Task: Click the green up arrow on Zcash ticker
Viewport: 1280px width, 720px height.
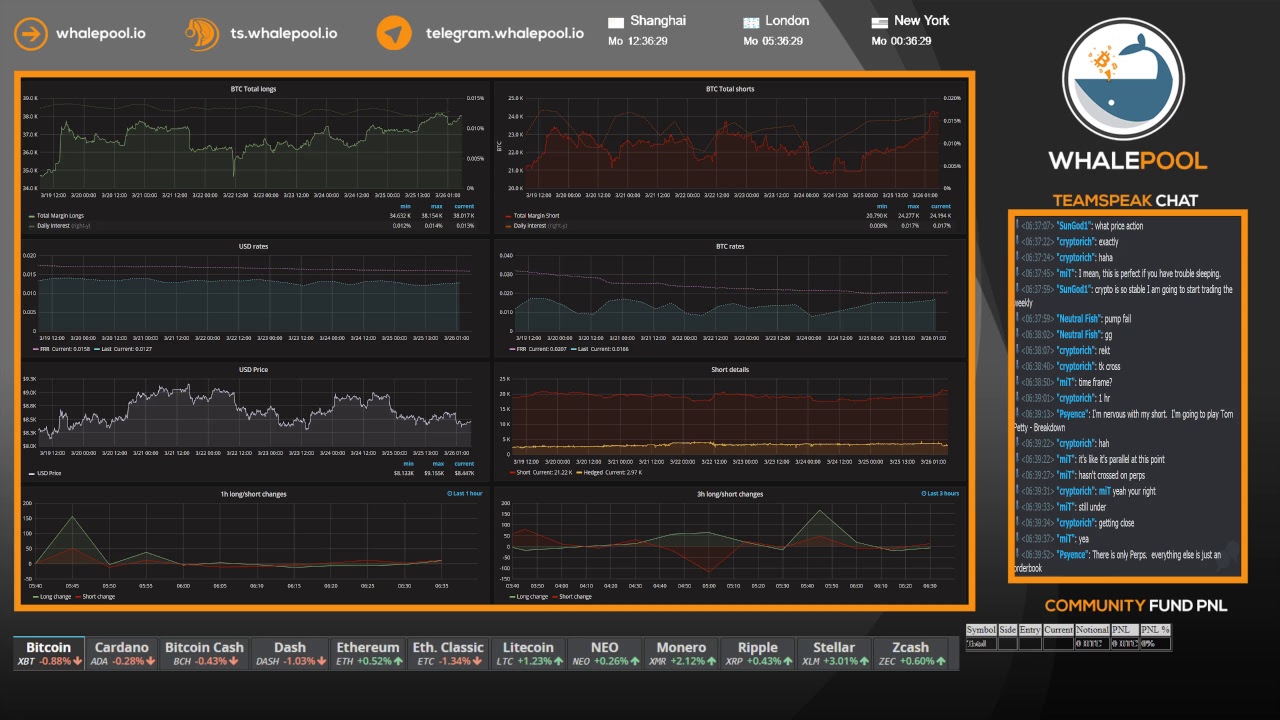Action: pyautogui.click(x=939, y=661)
